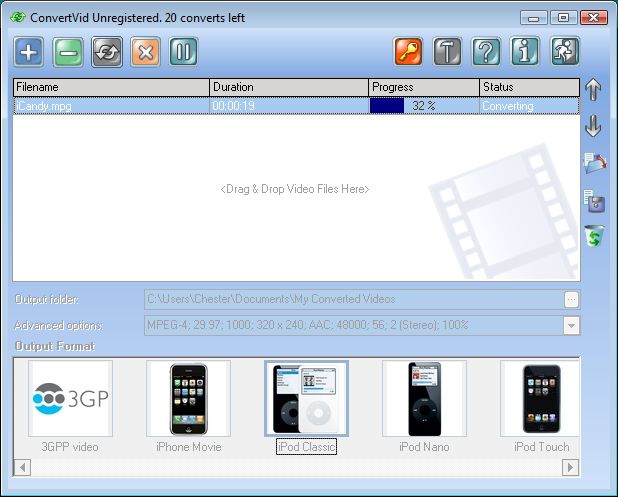Click the exit running-man icon

(565, 52)
